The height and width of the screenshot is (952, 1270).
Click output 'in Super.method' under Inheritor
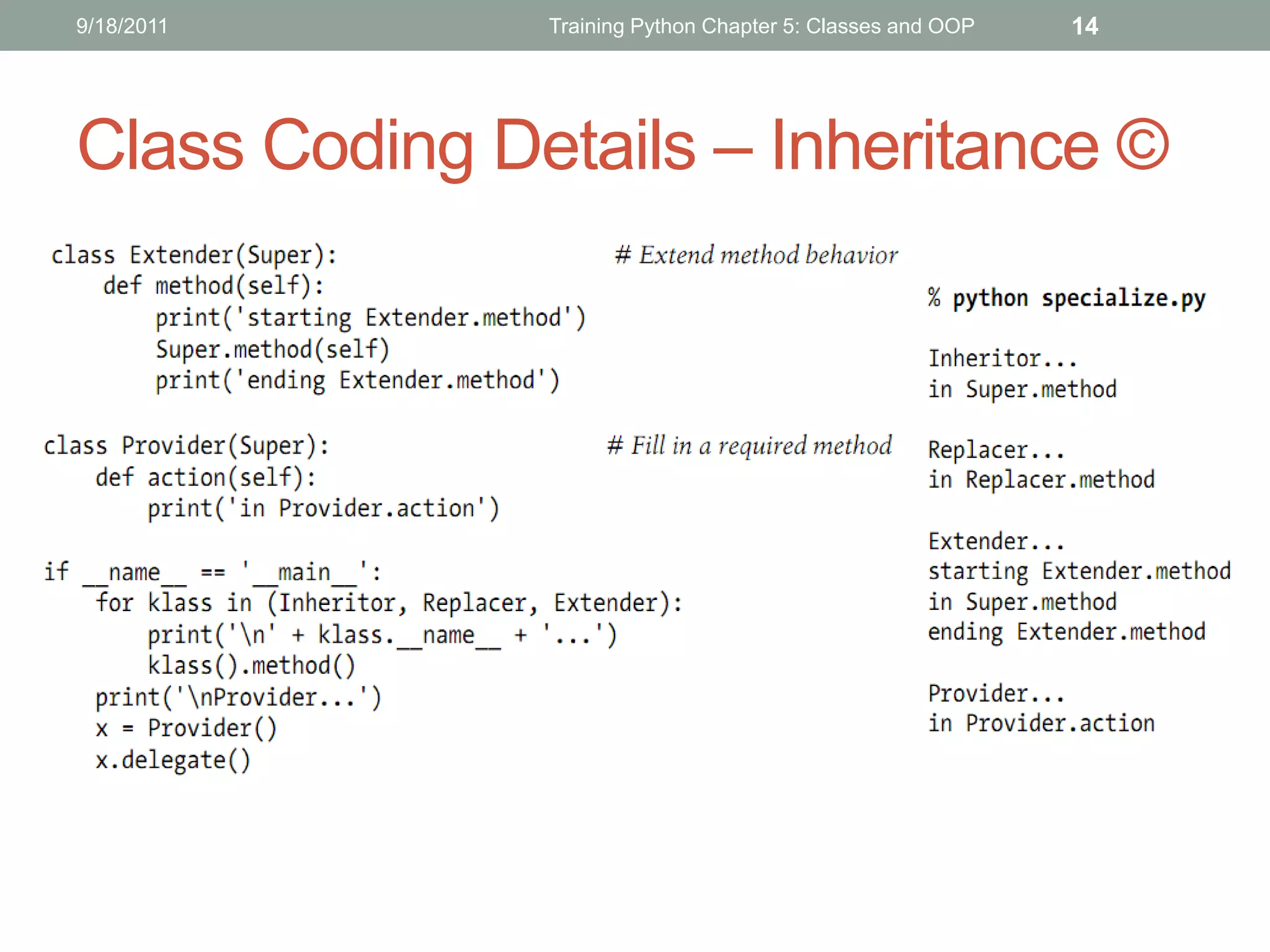(x=1022, y=390)
